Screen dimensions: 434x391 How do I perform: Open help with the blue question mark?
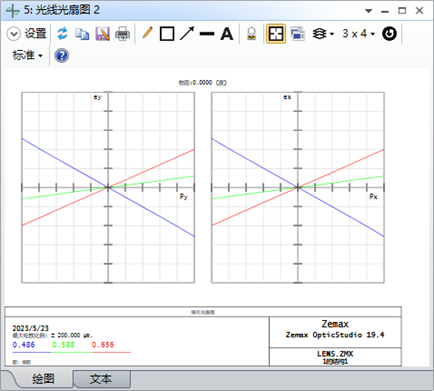[62, 56]
